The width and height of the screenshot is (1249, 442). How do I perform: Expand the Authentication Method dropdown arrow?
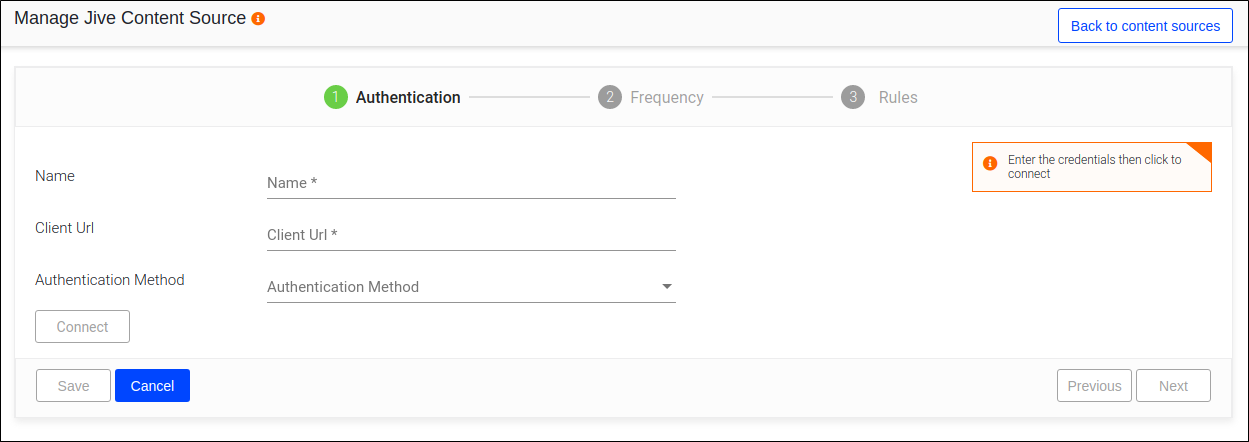(667, 287)
